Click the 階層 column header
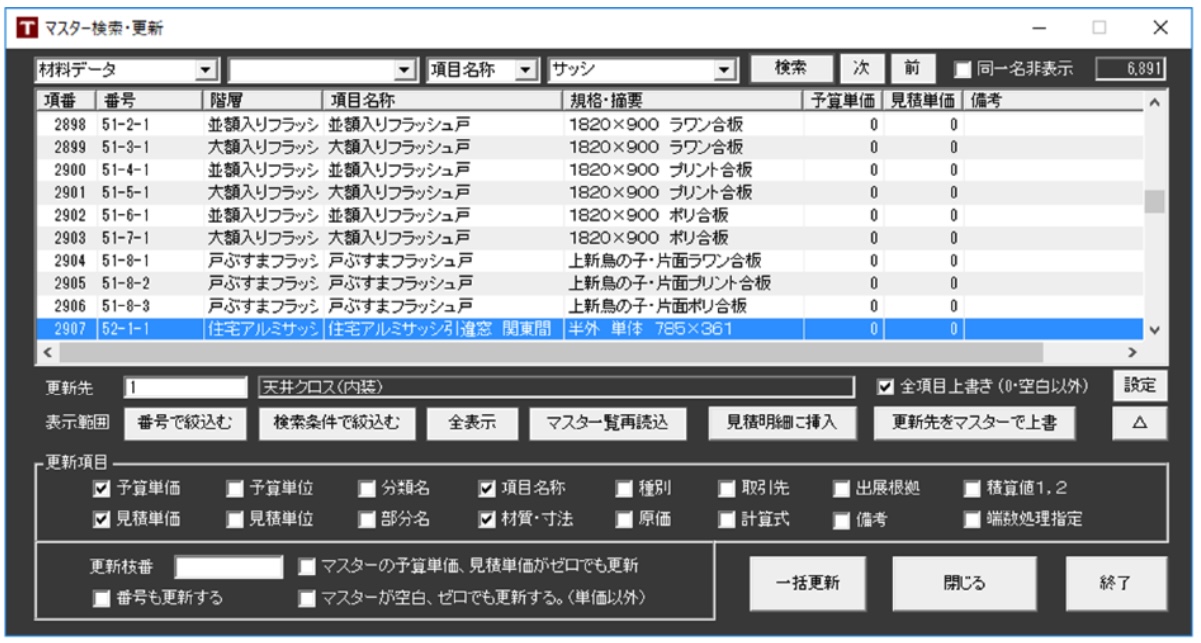 pyautogui.click(x=263, y=100)
